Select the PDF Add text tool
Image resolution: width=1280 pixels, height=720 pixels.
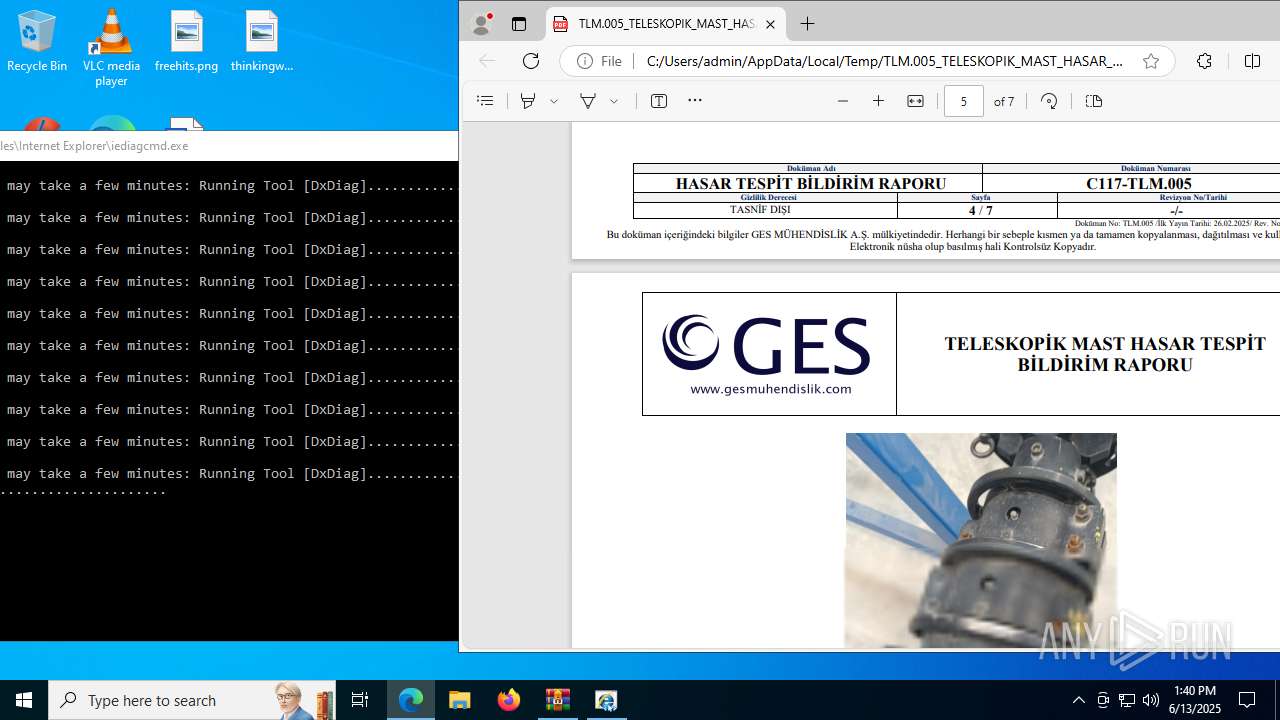(x=659, y=101)
